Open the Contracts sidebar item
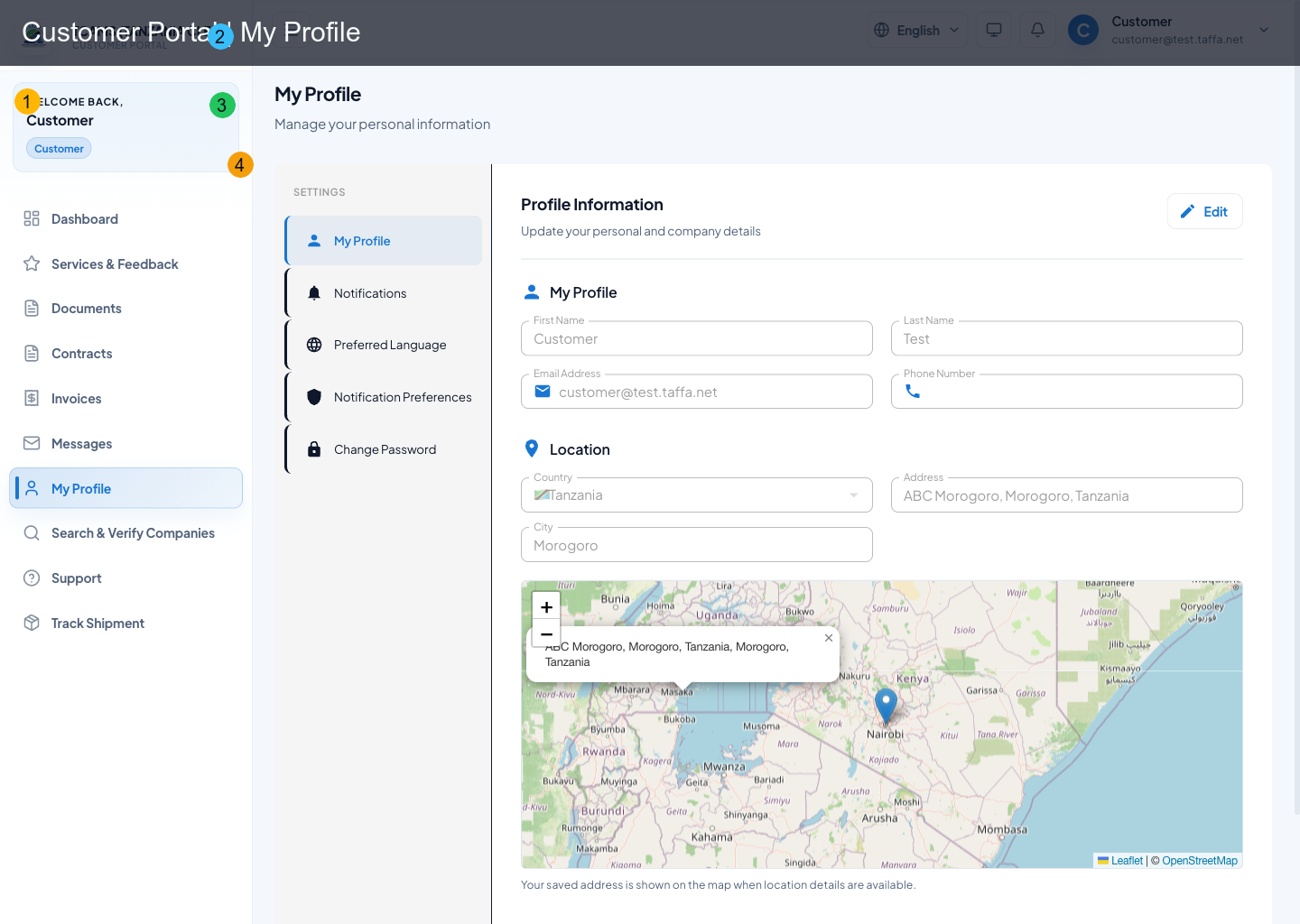 tap(125, 354)
